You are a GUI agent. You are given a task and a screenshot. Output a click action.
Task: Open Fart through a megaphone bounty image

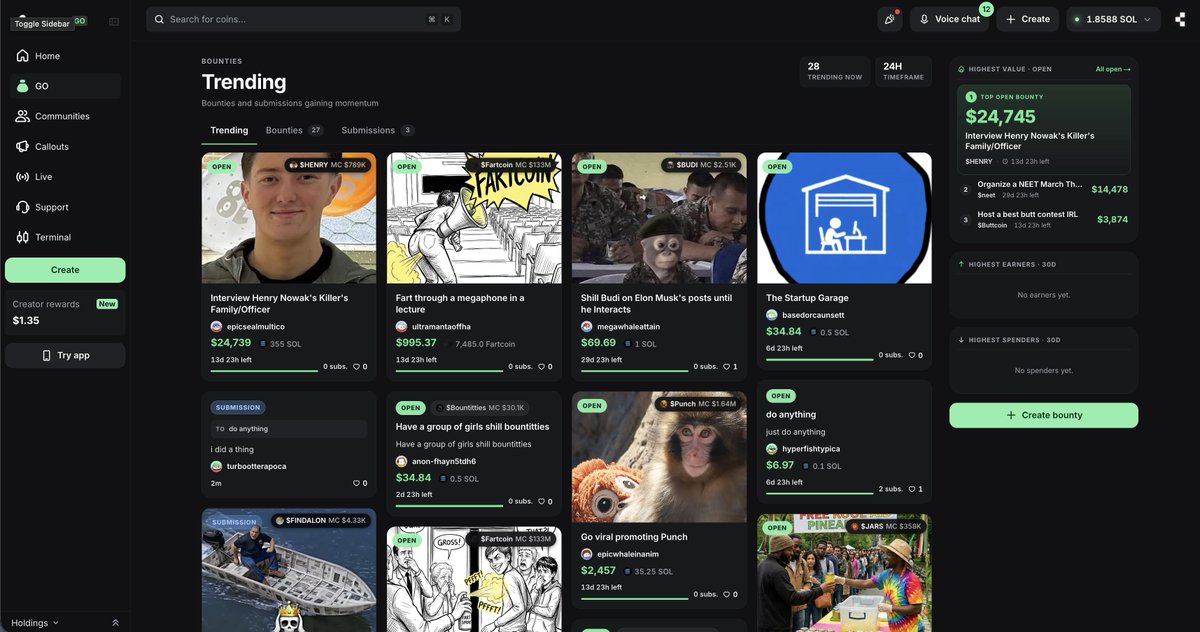(x=474, y=218)
